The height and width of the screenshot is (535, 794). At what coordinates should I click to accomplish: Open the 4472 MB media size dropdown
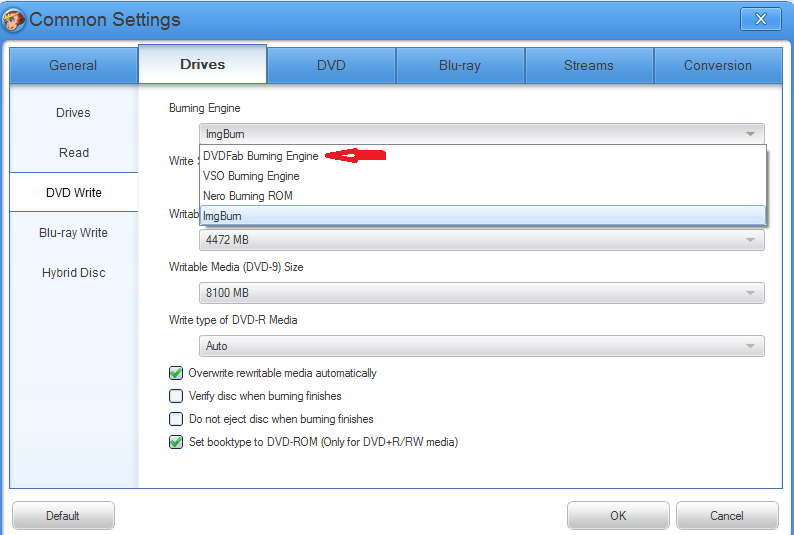[x=482, y=240]
